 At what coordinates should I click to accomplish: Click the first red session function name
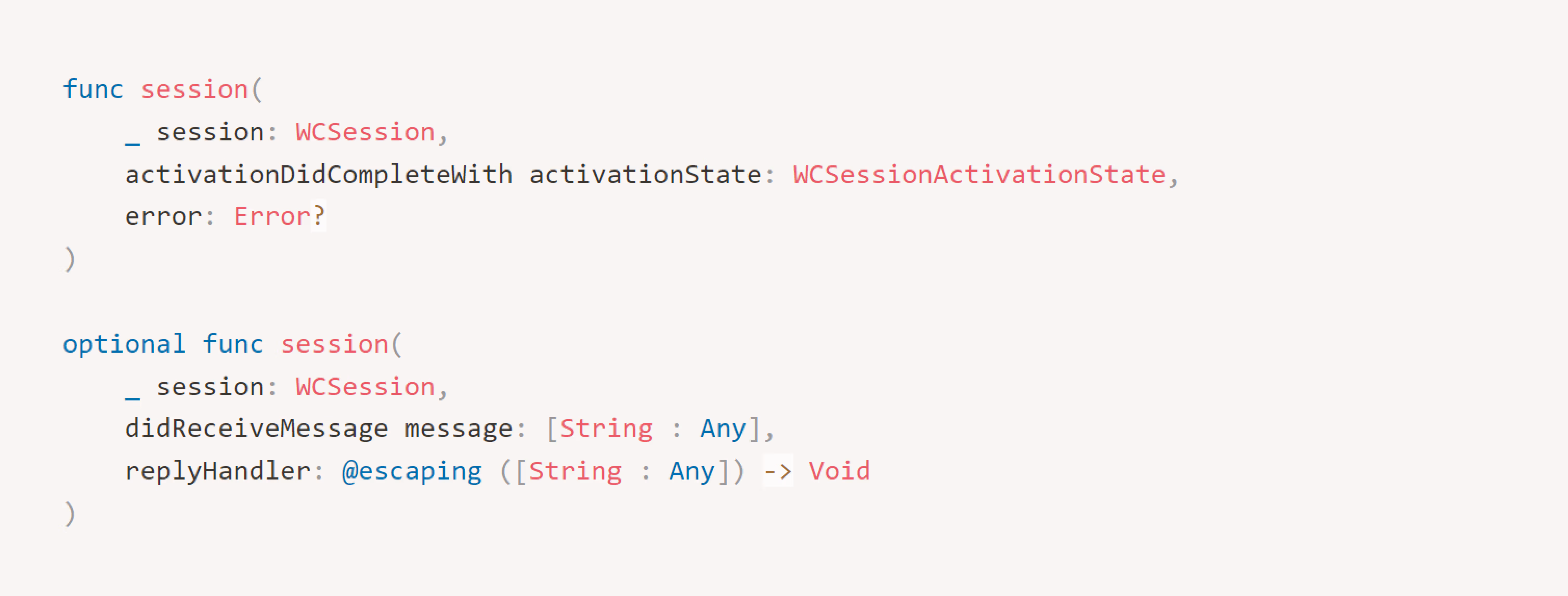point(194,89)
